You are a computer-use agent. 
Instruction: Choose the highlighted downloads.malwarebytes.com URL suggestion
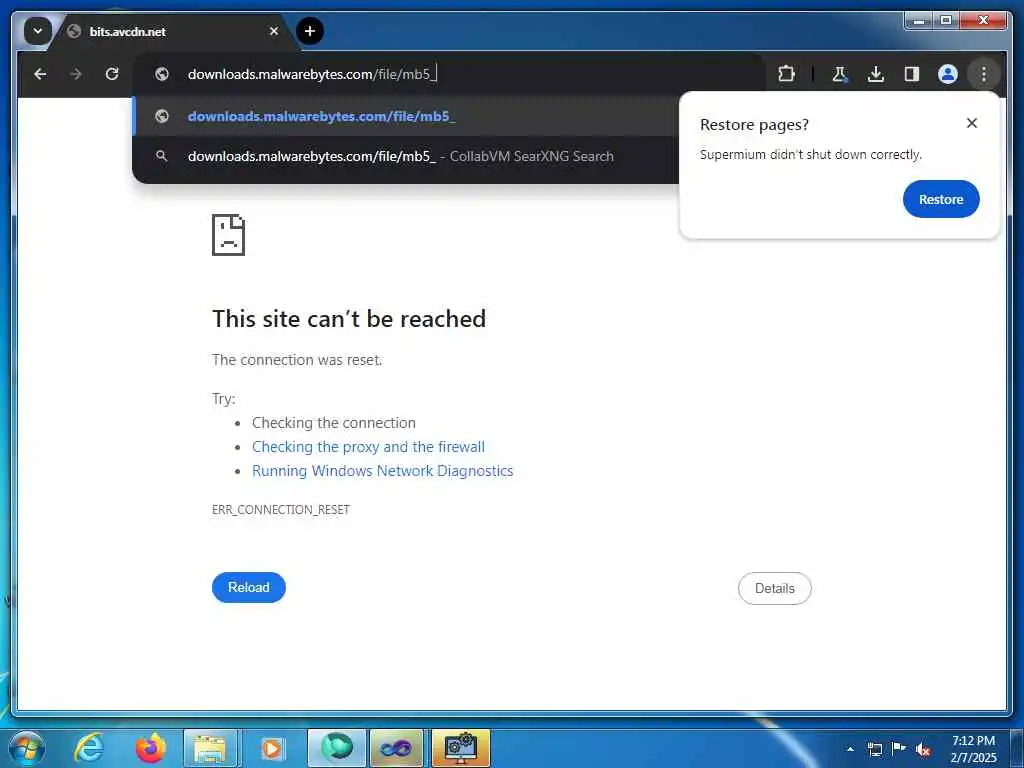(406, 116)
